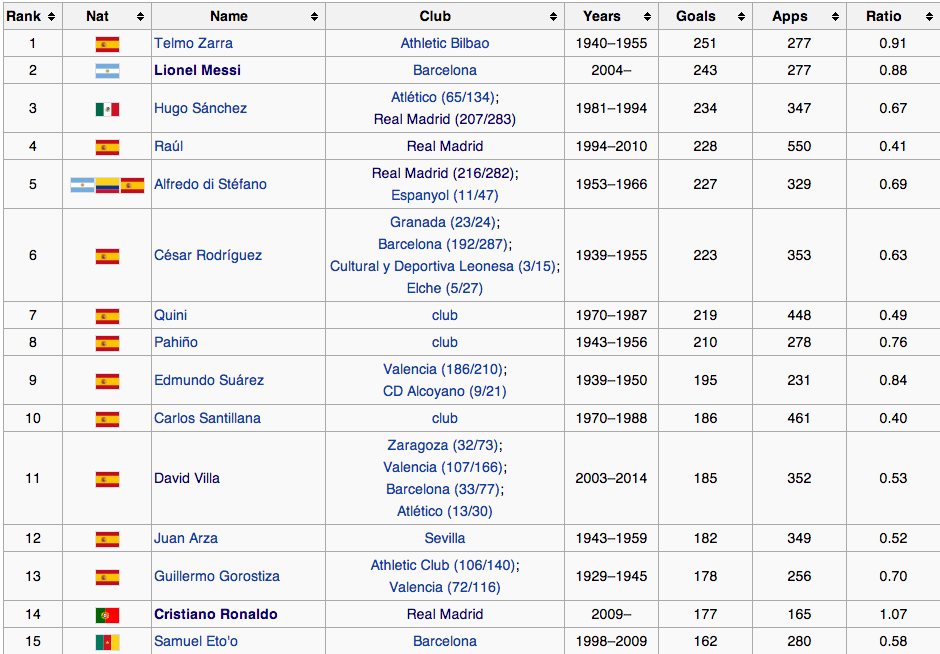Click Argentina flag in Lionel Messi row
Viewport: 940px width, 654px height.
[x=107, y=71]
